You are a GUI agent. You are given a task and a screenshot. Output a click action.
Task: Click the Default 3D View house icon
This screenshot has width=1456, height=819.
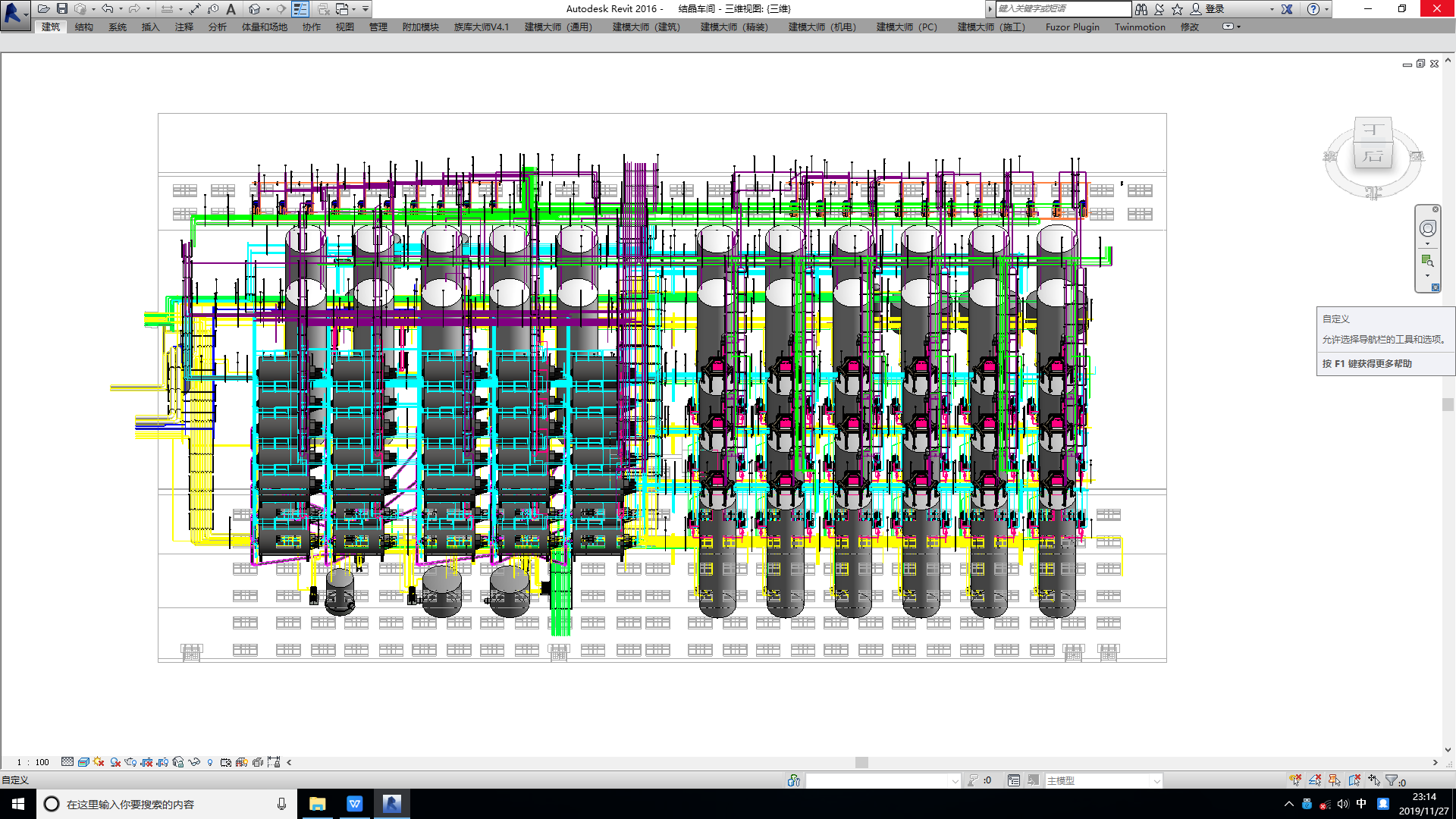click(x=255, y=9)
